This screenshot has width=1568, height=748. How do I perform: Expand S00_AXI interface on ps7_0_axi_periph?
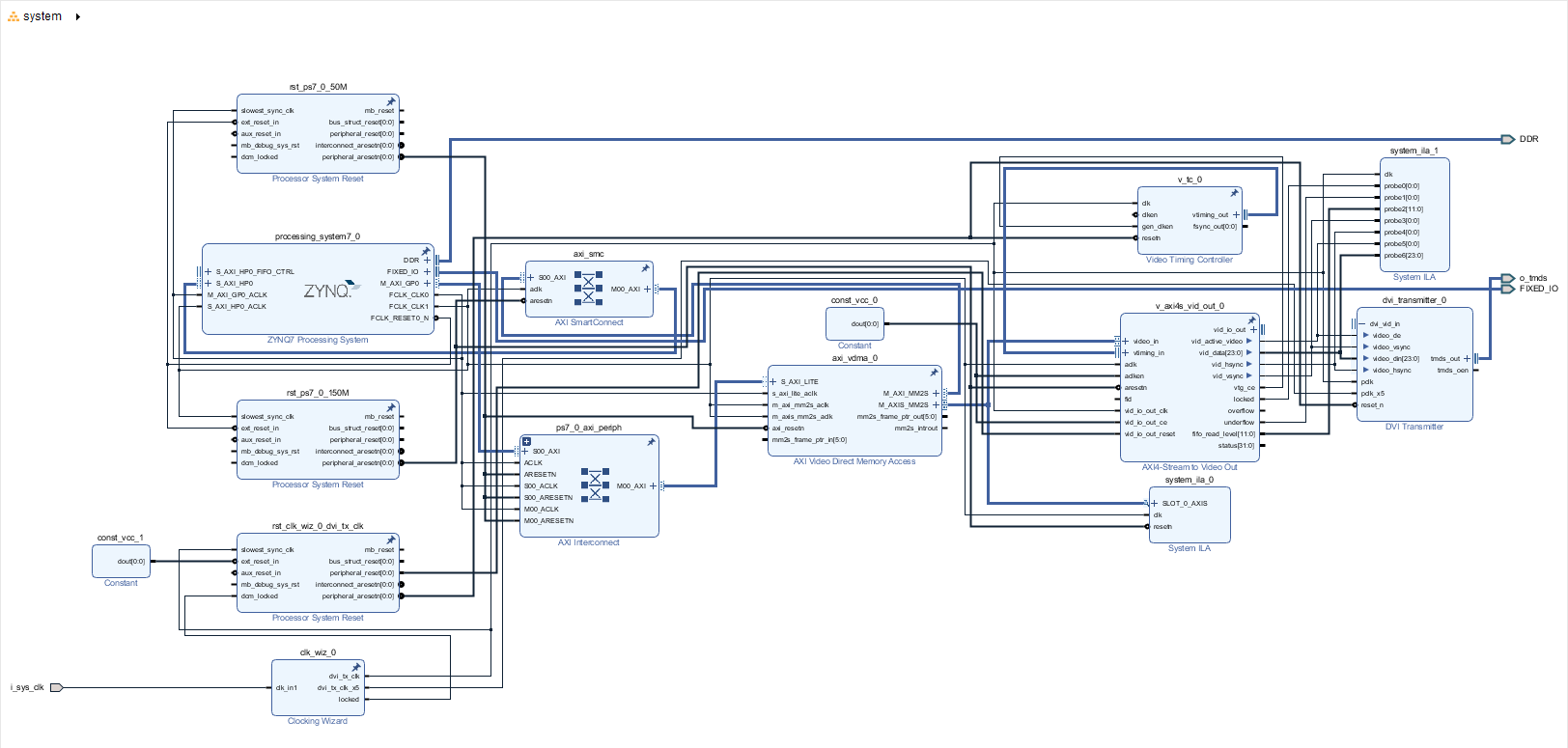point(525,451)
